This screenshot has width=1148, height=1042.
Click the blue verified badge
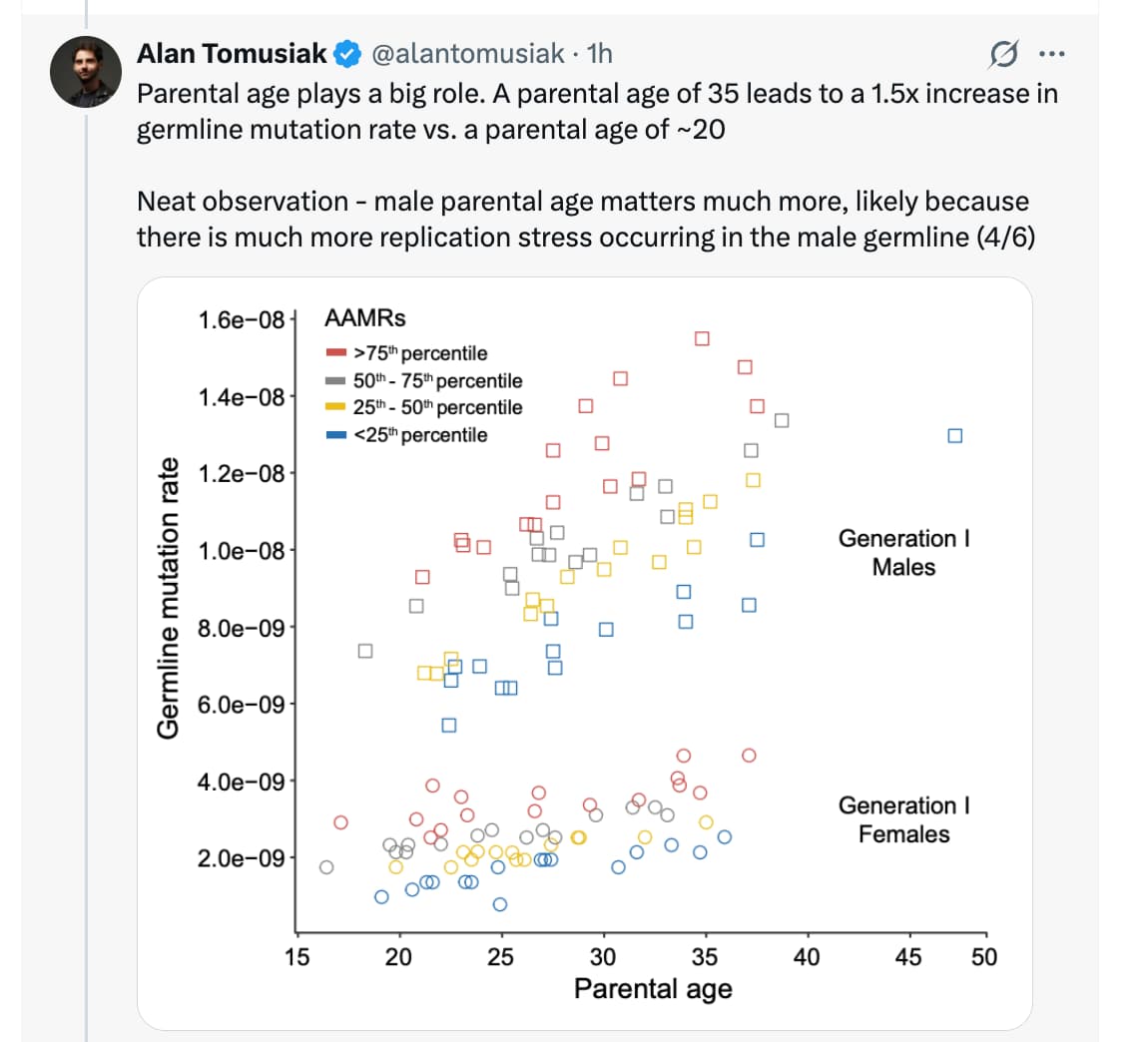pos(348,54)
